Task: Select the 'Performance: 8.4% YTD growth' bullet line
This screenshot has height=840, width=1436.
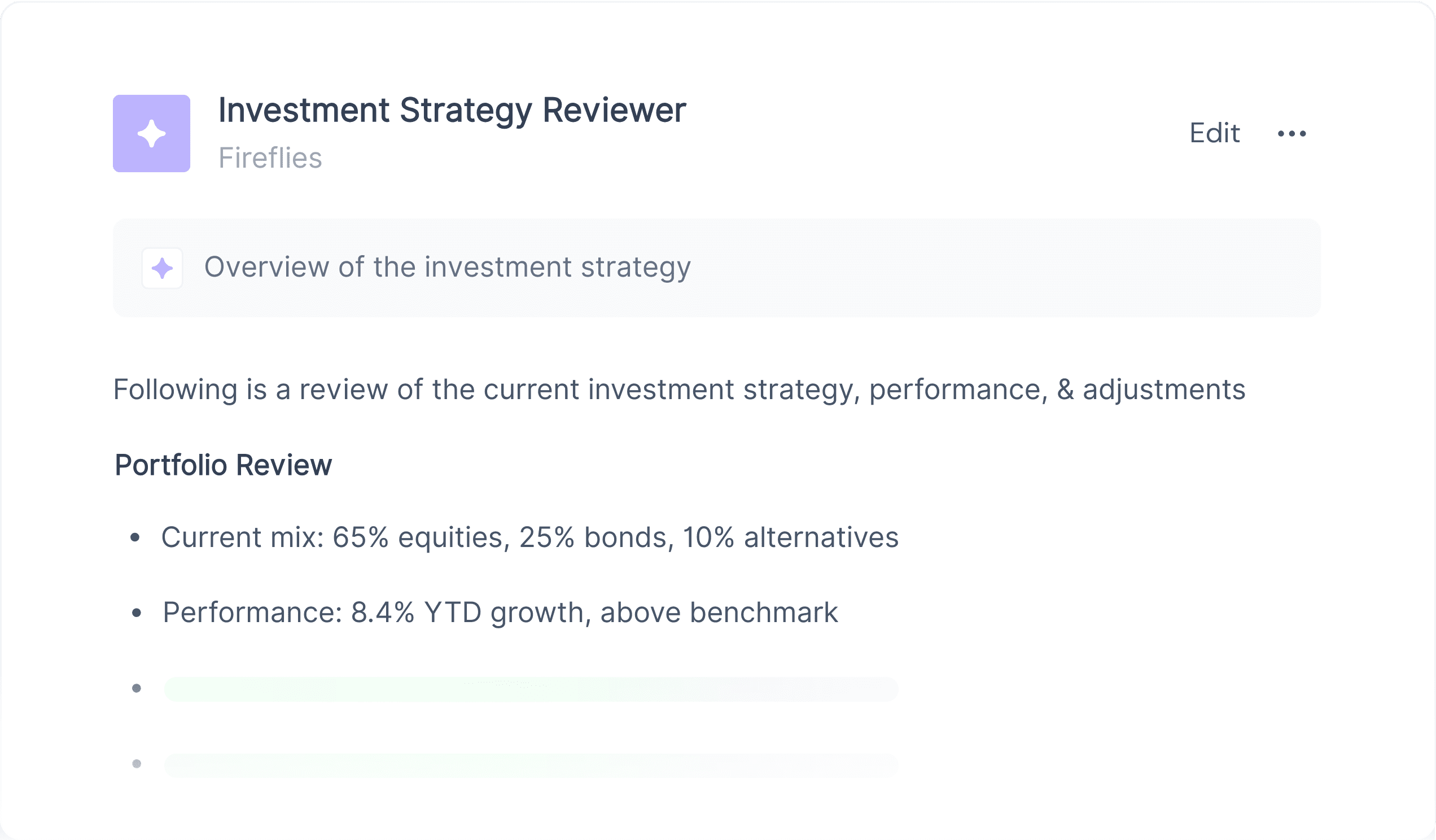Action: coord(500,613)
